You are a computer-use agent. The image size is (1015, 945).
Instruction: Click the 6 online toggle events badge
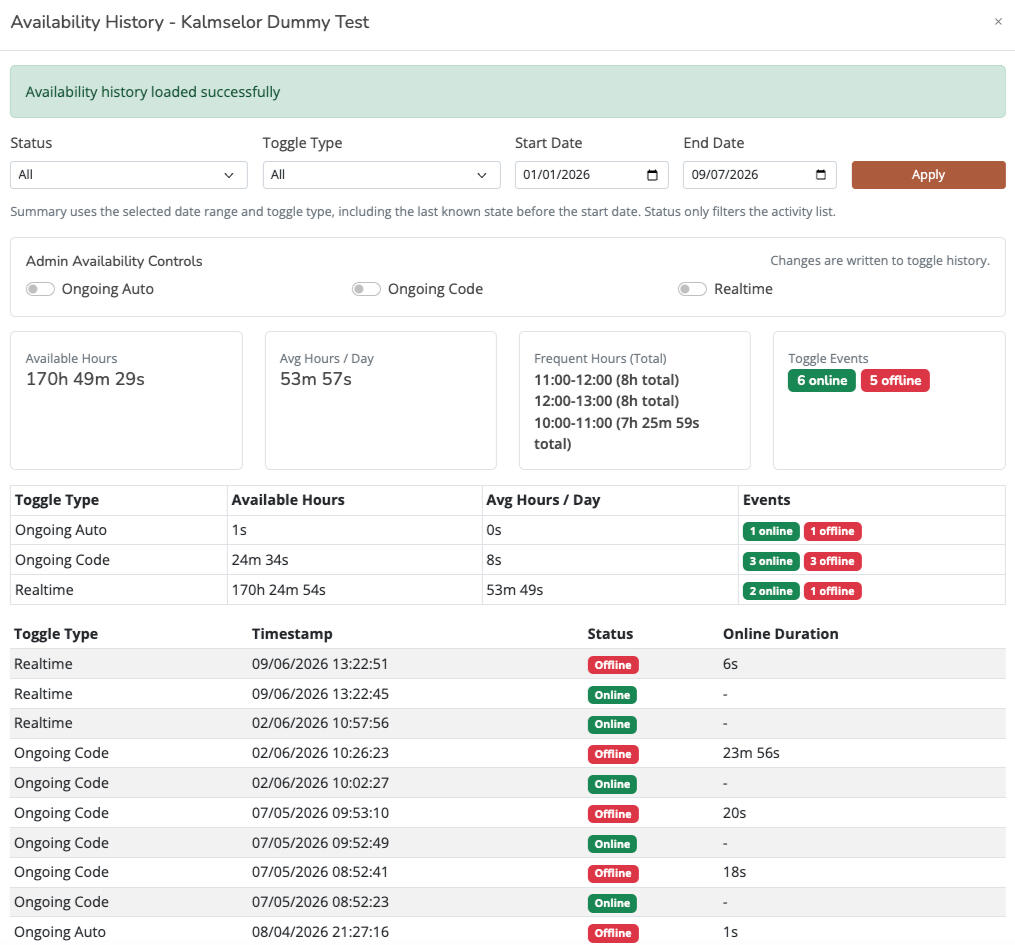[x=821, y=381]
